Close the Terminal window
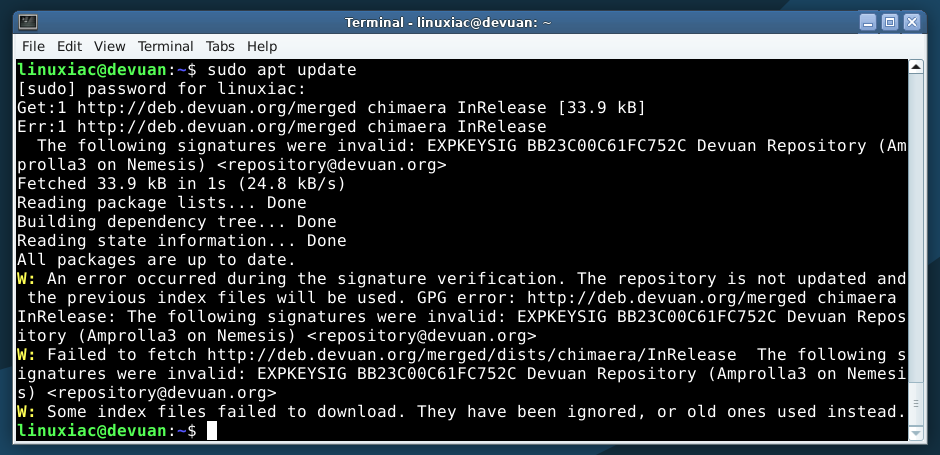940x455 pixels. 912,23
